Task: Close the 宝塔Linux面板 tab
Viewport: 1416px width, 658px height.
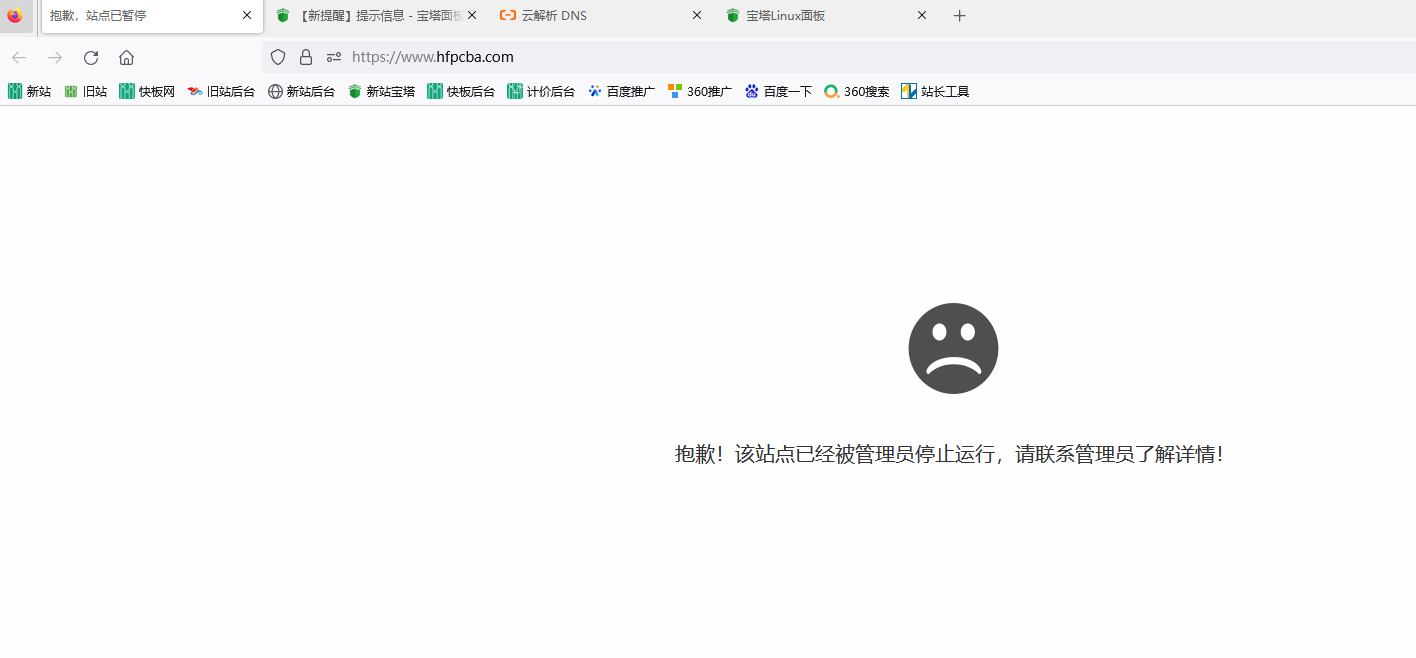Action: 922,15
